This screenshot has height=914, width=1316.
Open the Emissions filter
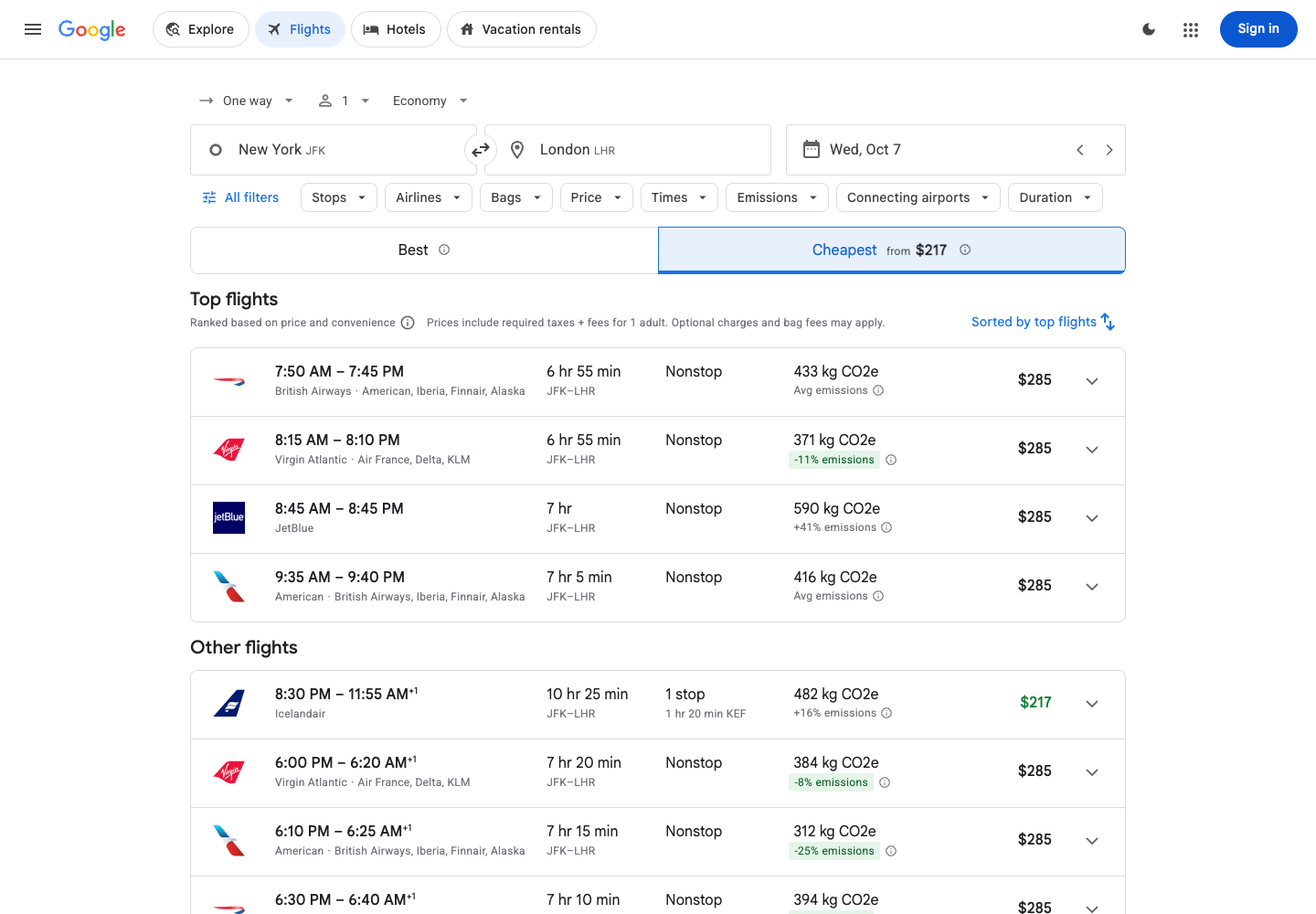point(777,197)
